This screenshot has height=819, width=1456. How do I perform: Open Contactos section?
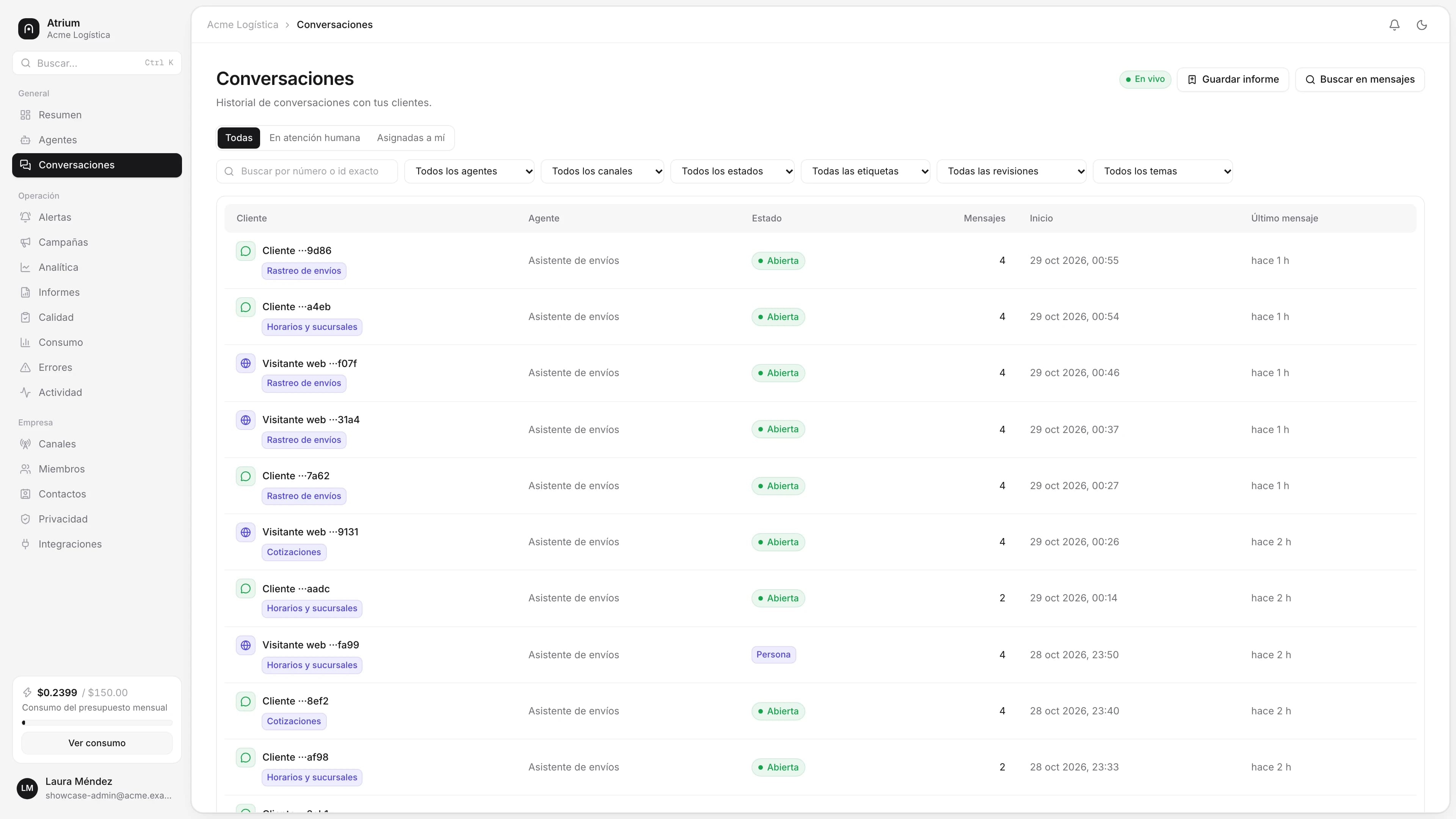(97, 494)
